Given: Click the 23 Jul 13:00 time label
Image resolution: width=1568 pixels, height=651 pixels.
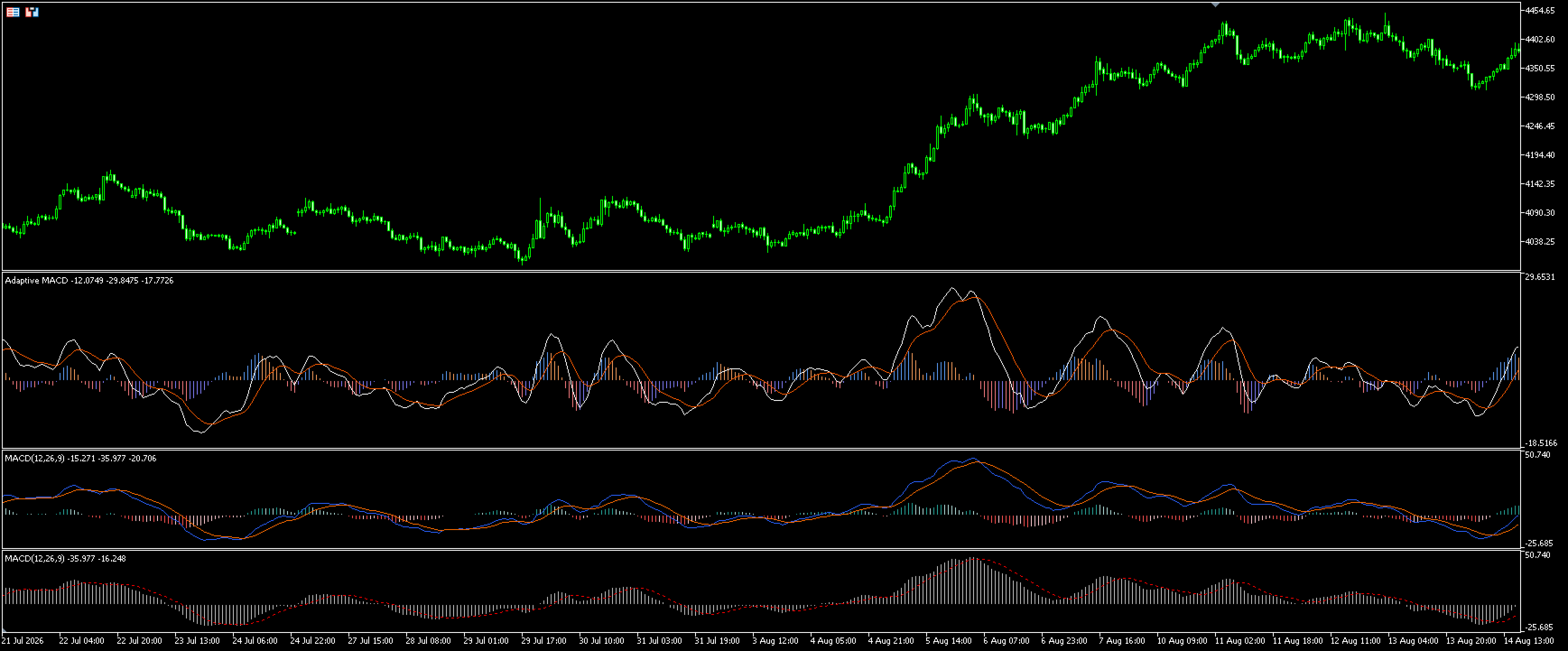Looking at the screenshot, I should (x=197, y=641).
